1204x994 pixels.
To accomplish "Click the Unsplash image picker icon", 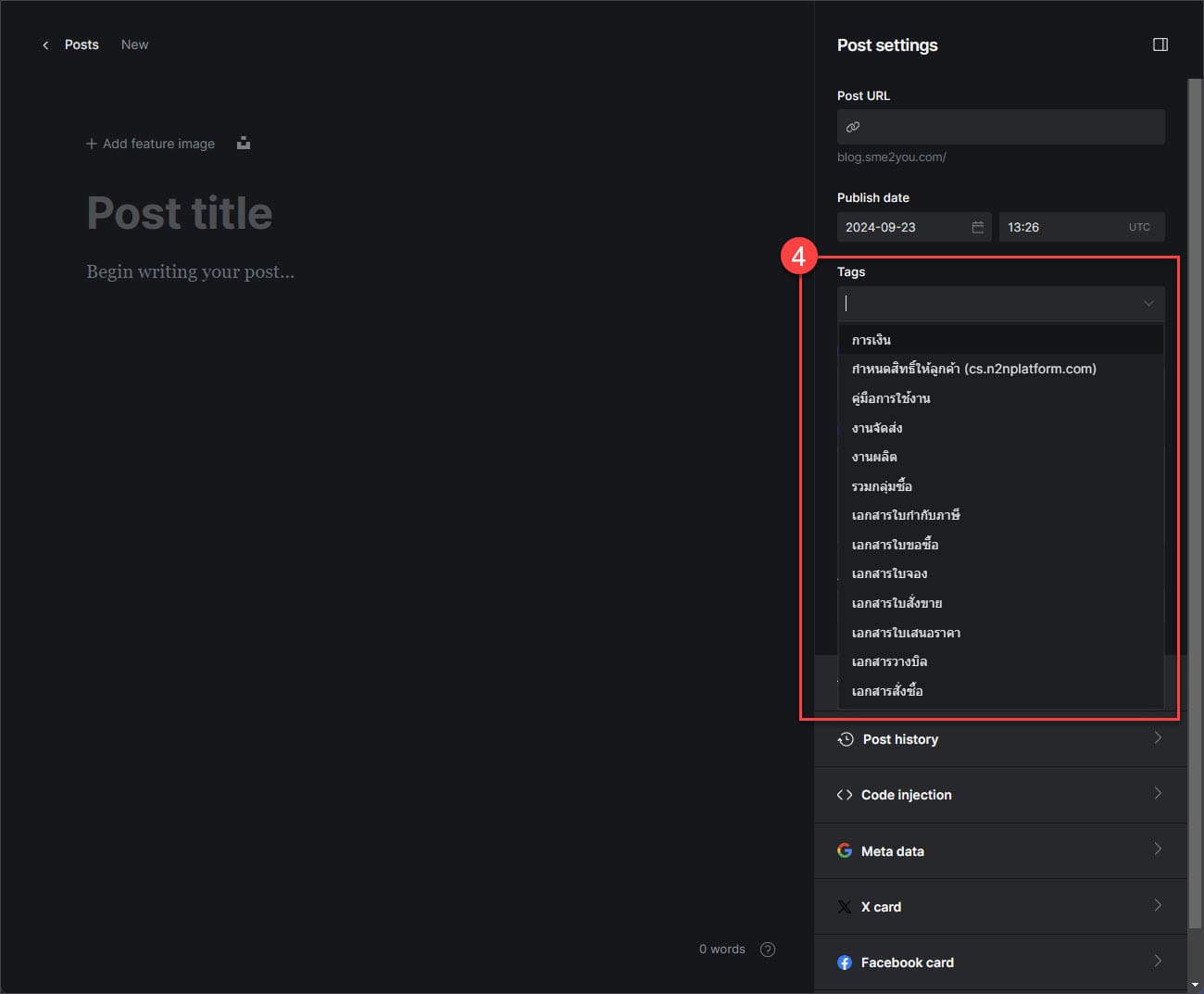I will pyautogui.click(x=244, y=144).
